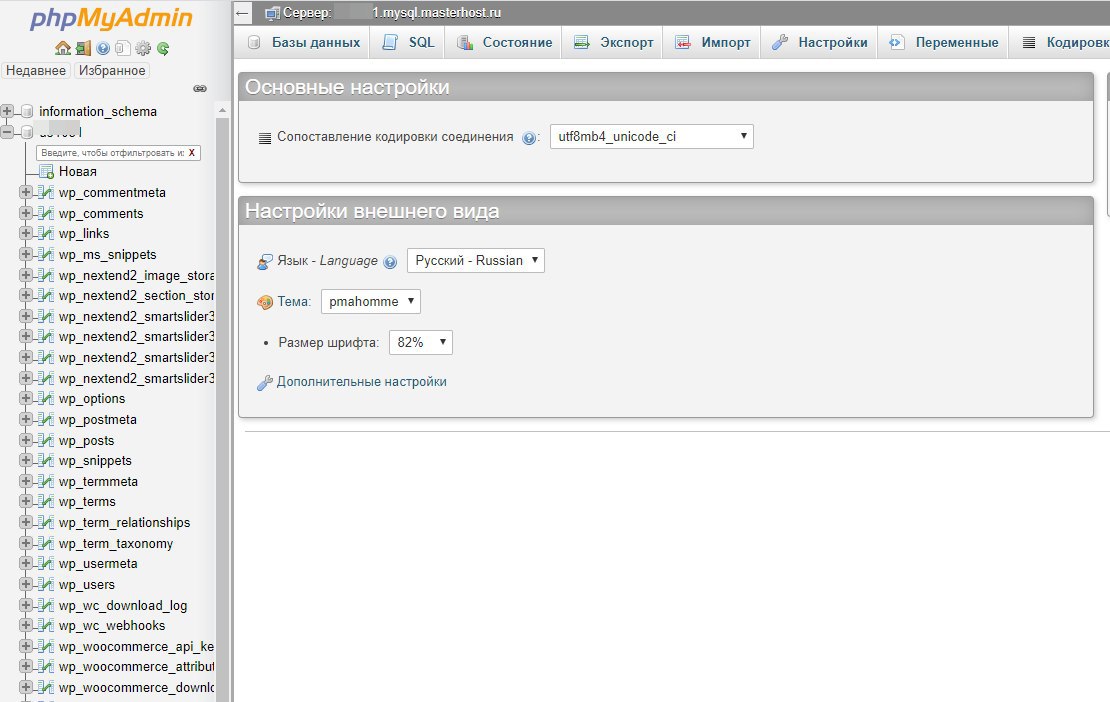Click the wp_postmeta table icon
This screenshot has height=702, width=1110.
point(46,420)
